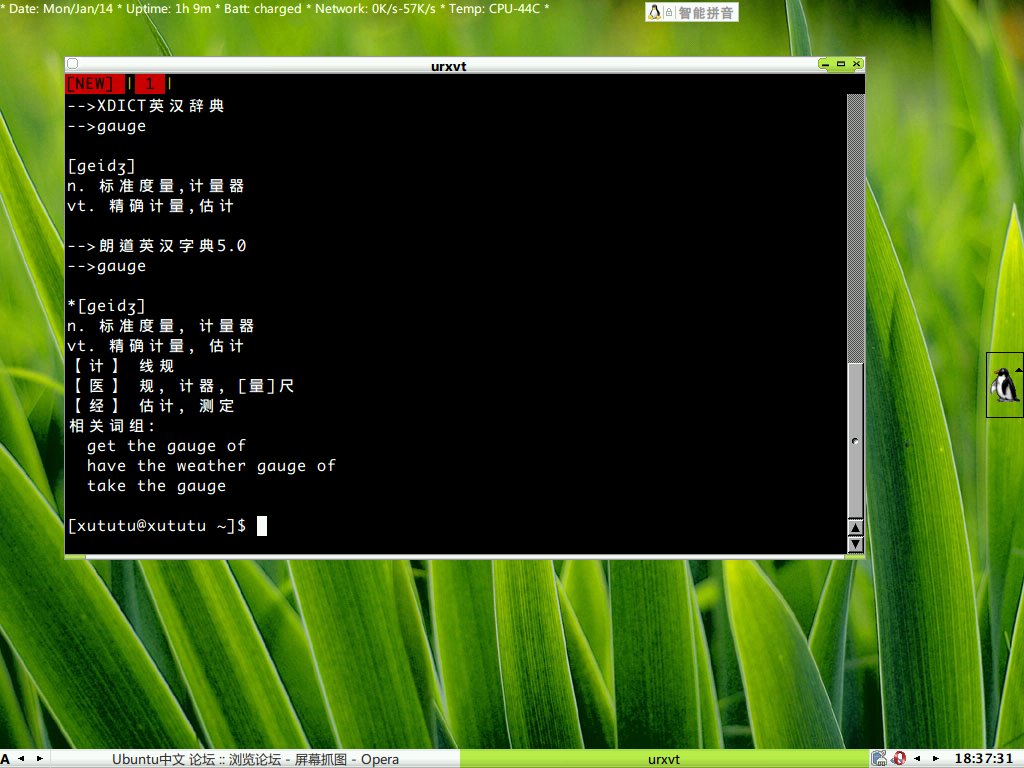
Task: Click the phrase 'have the weather gauge of'
Action: coord(212,466)
